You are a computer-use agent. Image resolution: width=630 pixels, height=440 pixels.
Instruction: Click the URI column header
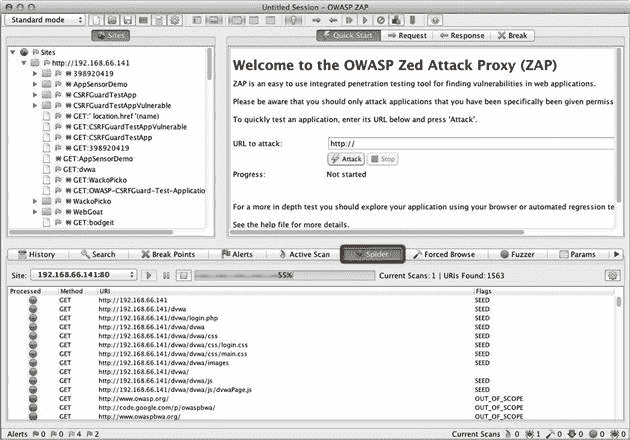click(285, 291)
